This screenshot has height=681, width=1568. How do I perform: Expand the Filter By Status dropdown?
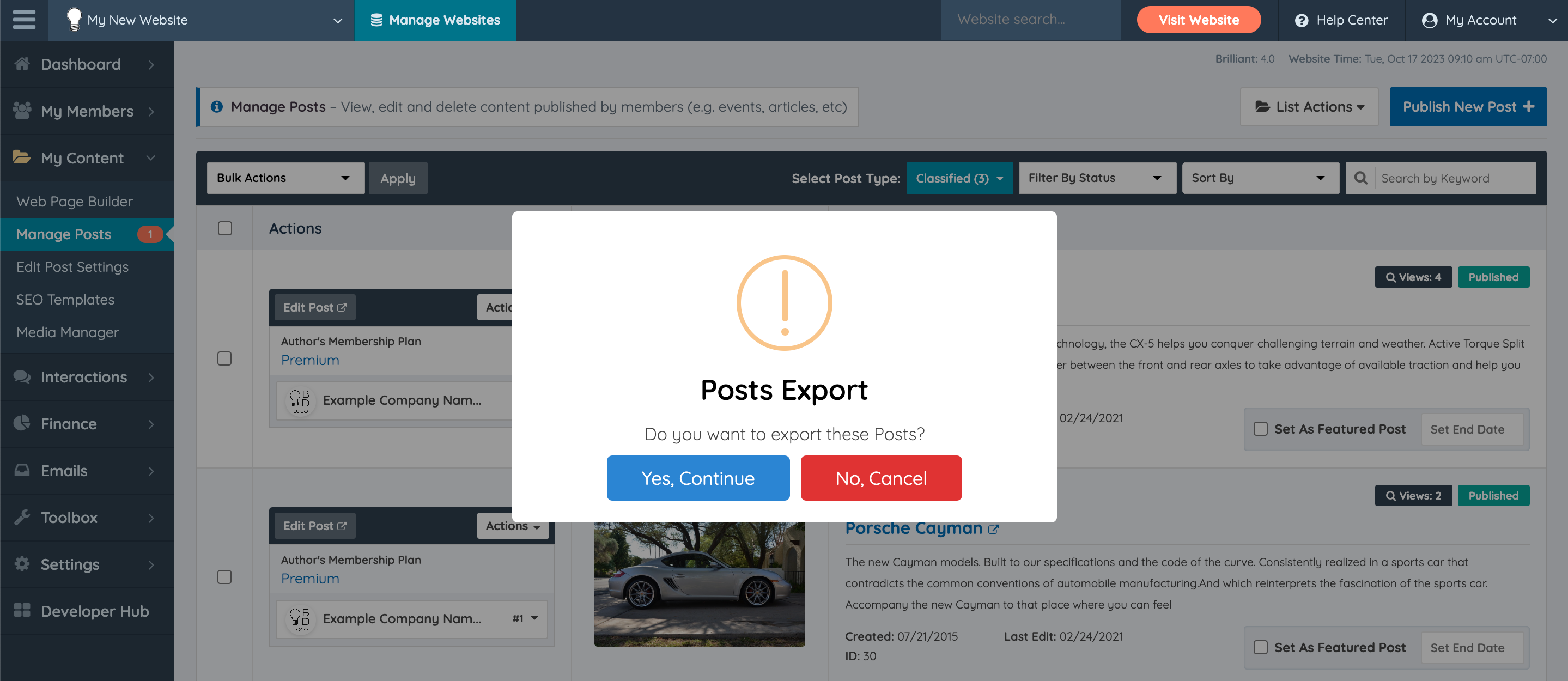coord(1096,178)
